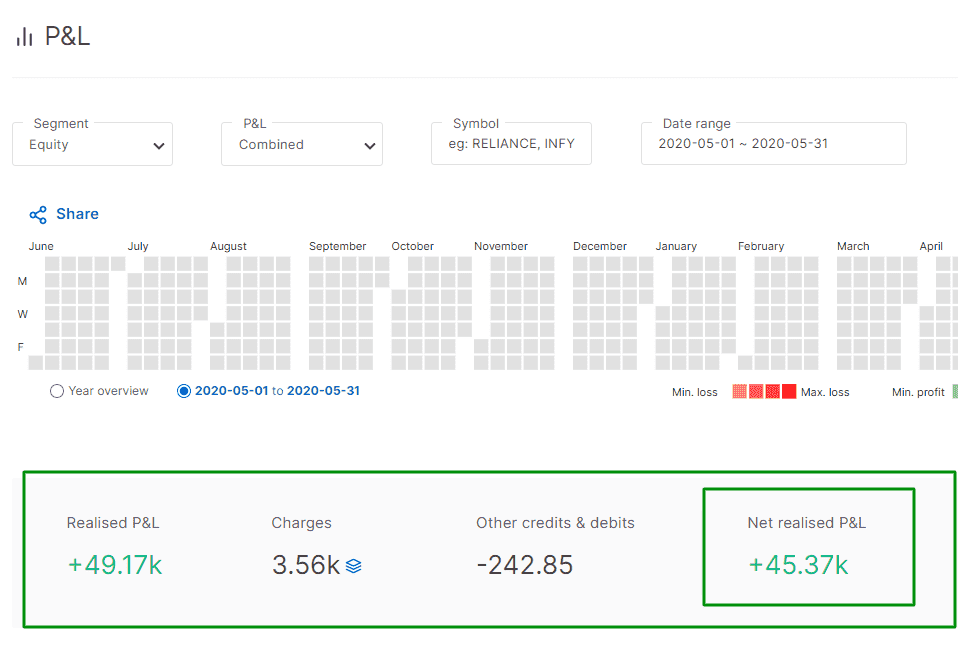The image size is (958, 651).
Task: Click the P&L Combined chevron icon
Action: click(x=370, y=146)
